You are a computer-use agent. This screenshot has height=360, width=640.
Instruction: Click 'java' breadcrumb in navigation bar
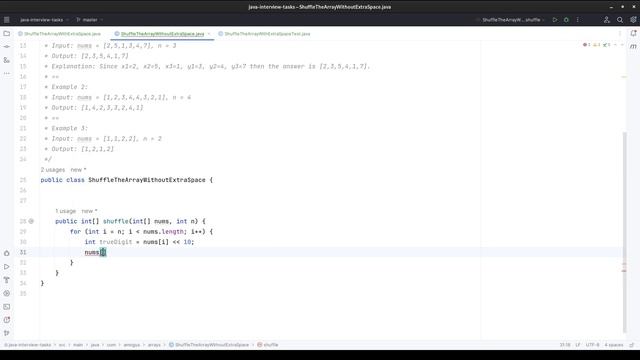pyautogui.click(x=95, y=345)
